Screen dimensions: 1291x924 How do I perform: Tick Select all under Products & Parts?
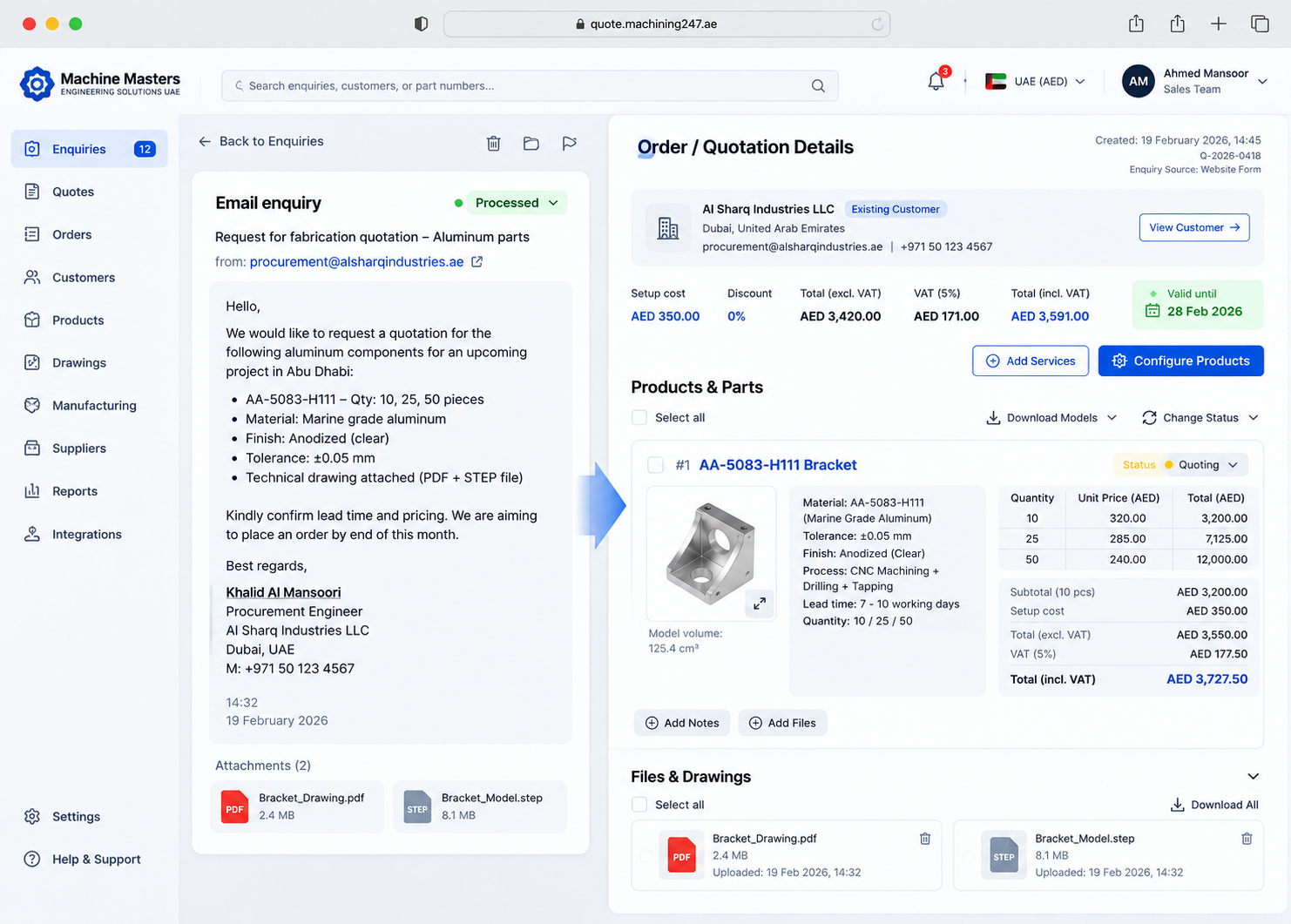coord(639,418)
